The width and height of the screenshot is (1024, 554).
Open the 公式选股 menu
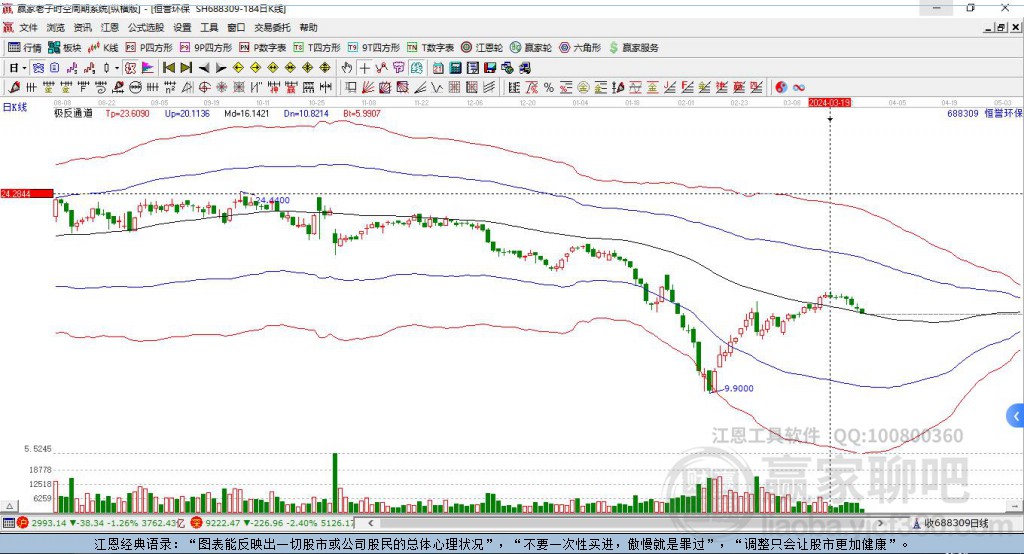tap(146, 27)
